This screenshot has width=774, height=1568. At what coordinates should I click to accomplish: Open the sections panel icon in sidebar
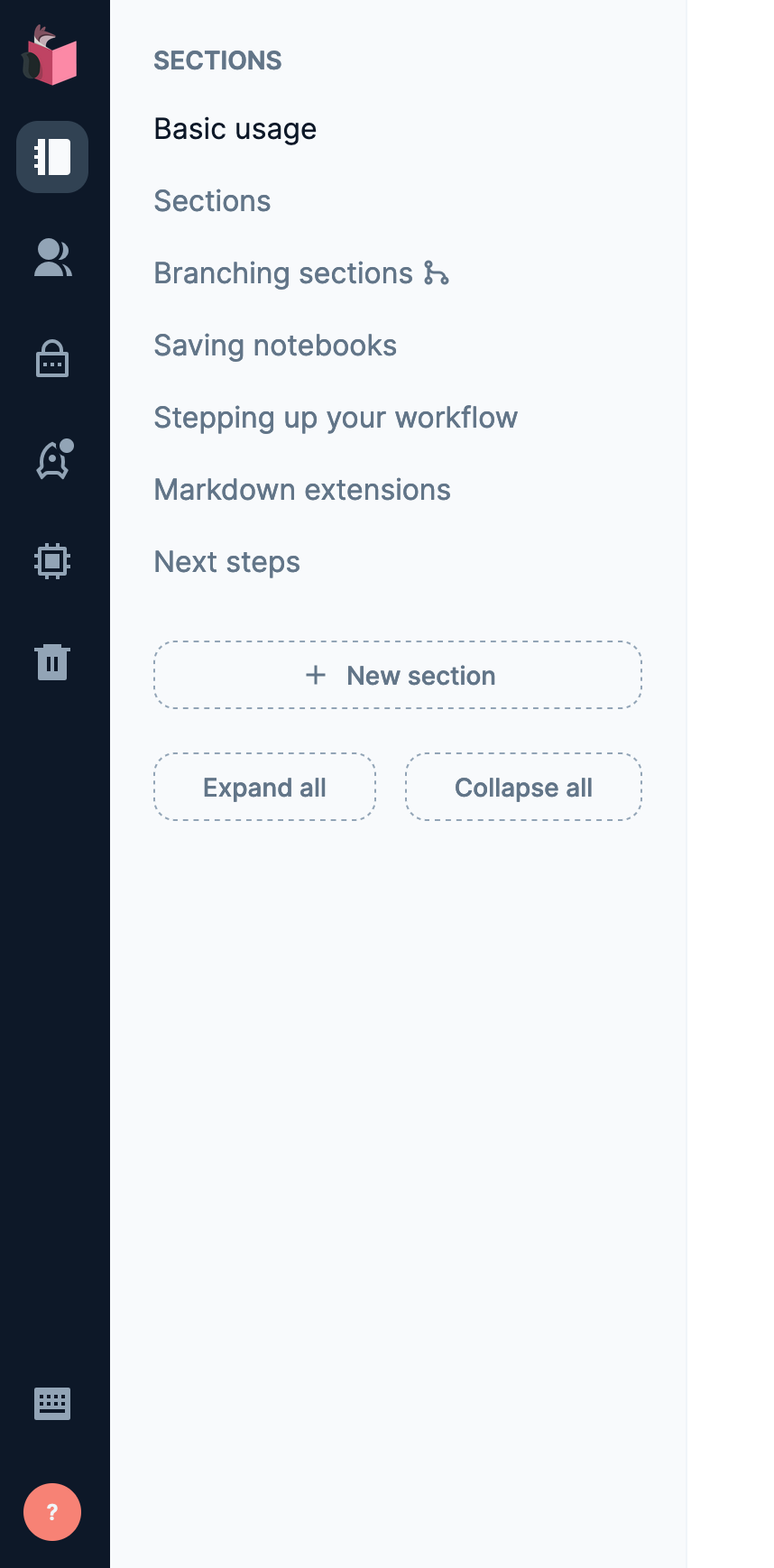(51, 157)
